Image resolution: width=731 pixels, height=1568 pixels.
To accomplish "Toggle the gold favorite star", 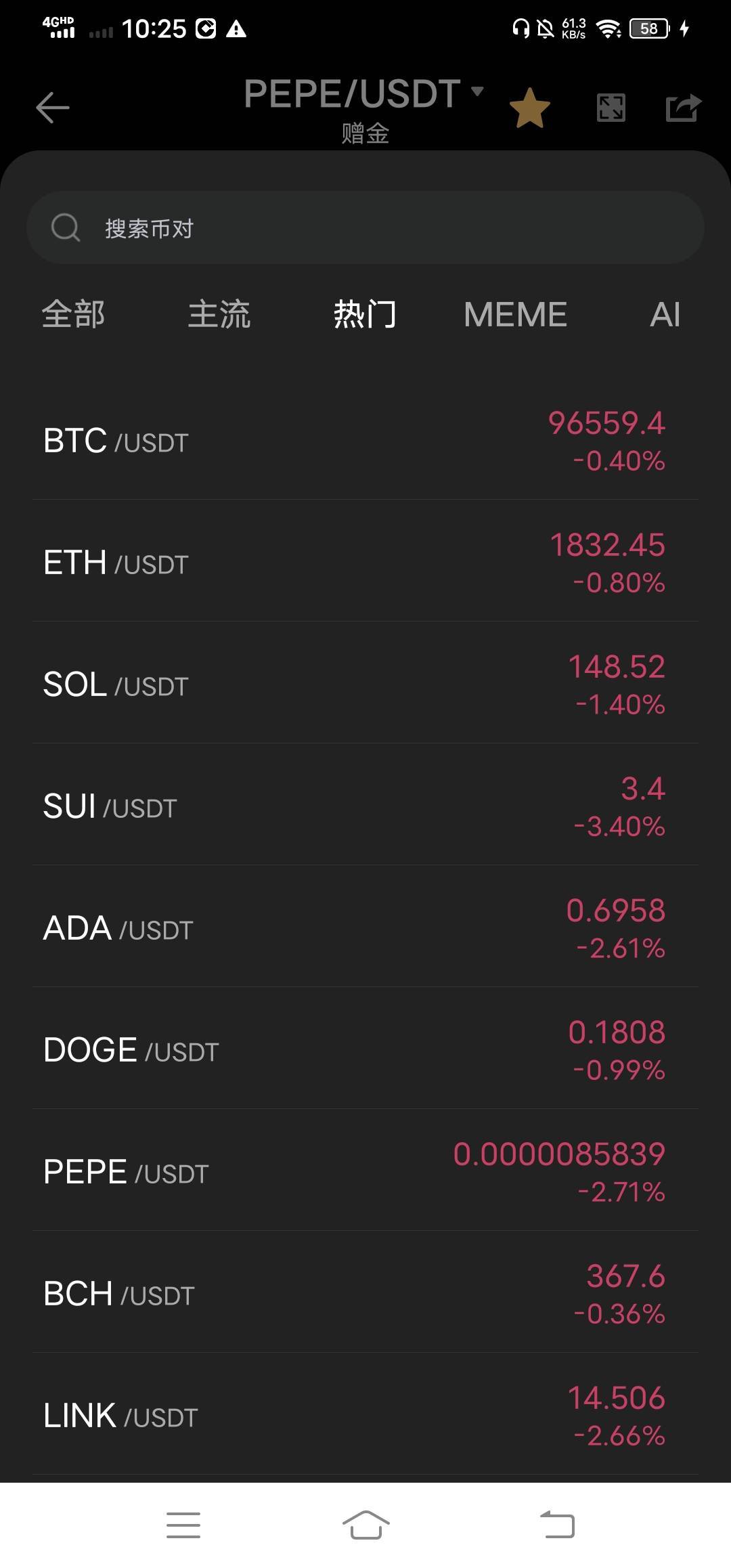I will pyautogui.click(x=529, y=108).
